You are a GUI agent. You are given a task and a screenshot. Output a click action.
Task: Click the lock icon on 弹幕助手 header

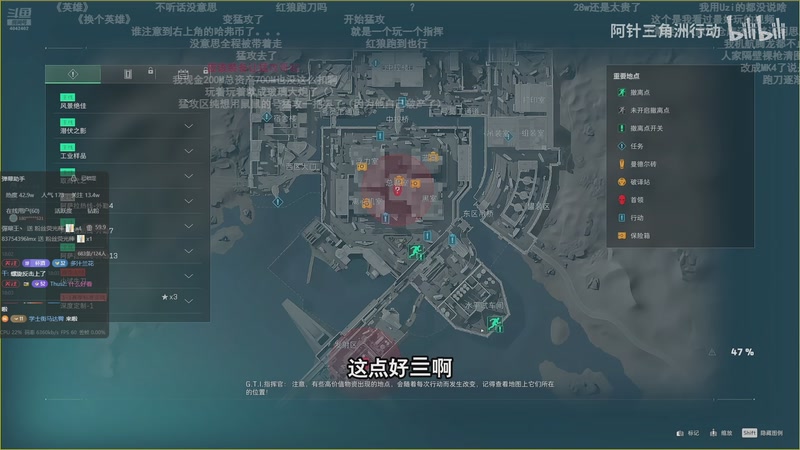pos(73,178)
